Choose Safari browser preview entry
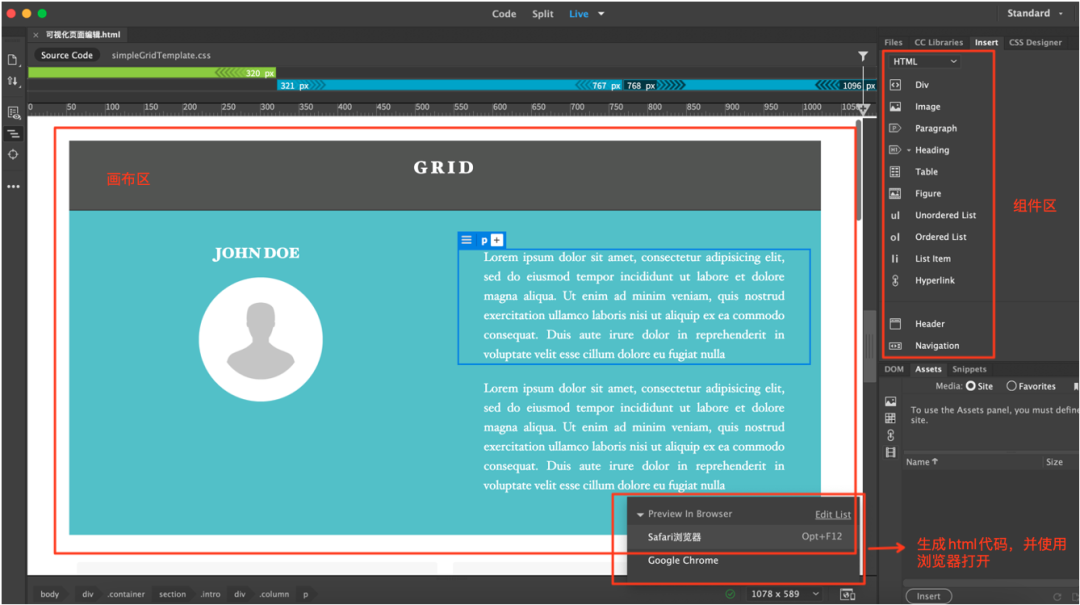Viewport: 1080px width, 605px height. (742, 537)
